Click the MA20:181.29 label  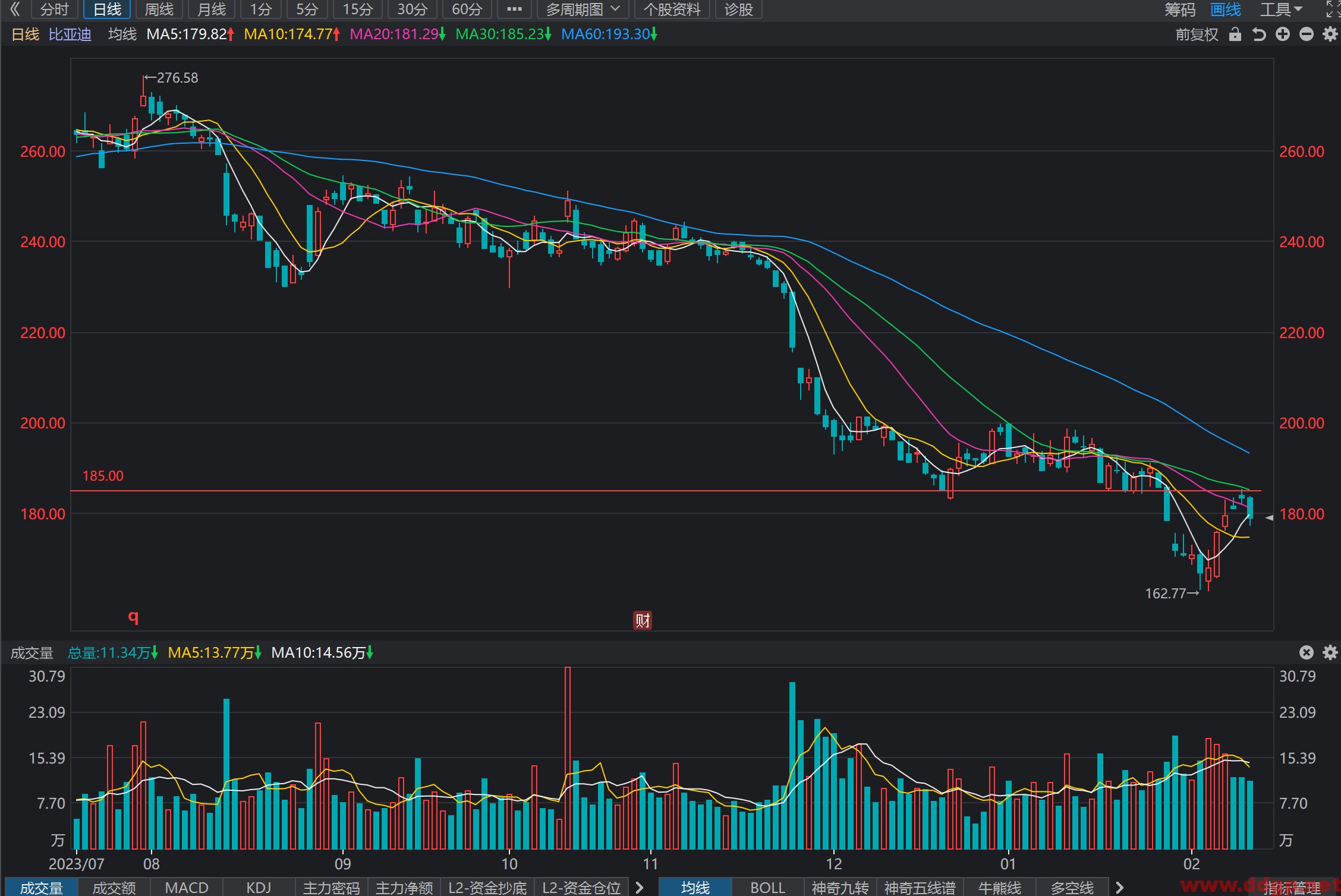[398, 34]
